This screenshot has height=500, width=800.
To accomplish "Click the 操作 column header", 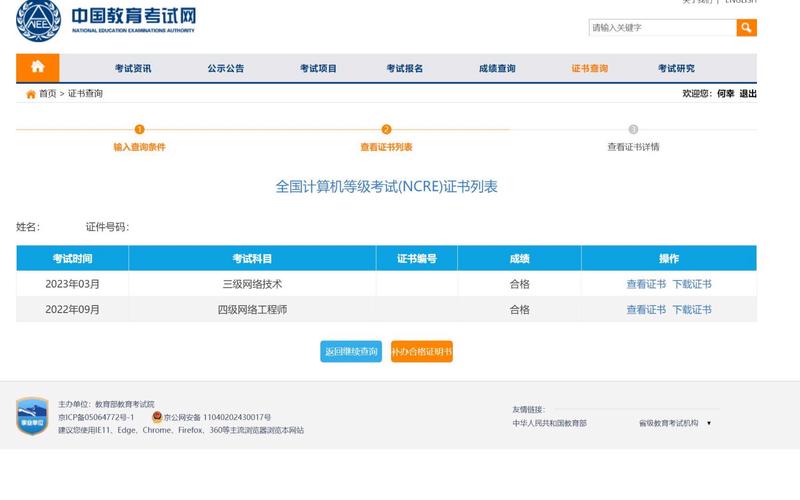I will tap(669, 259).
